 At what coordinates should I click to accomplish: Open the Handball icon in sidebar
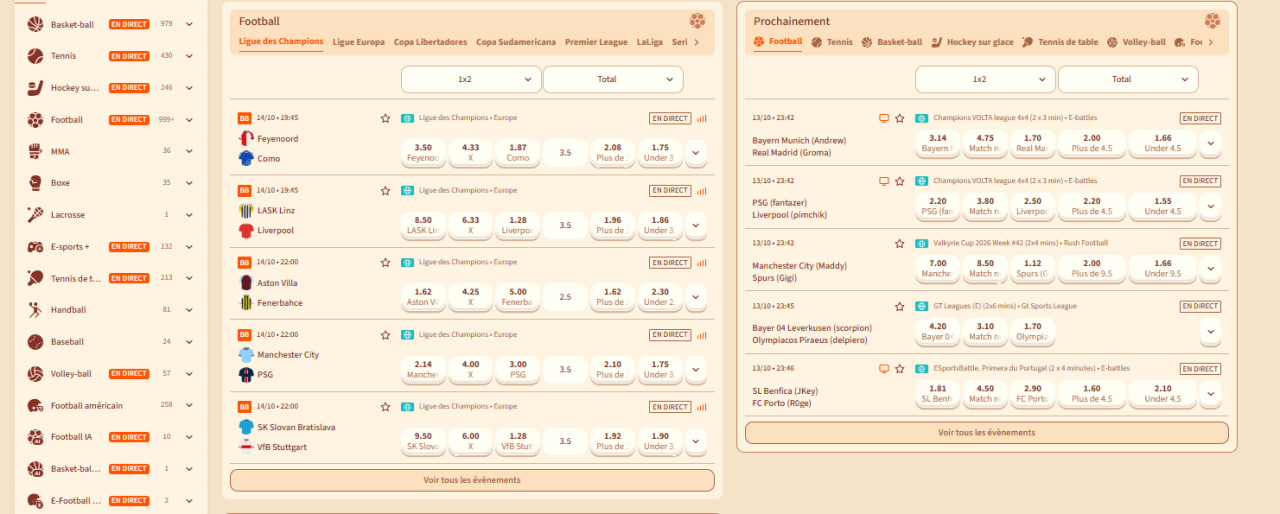[x=35, y=310]
